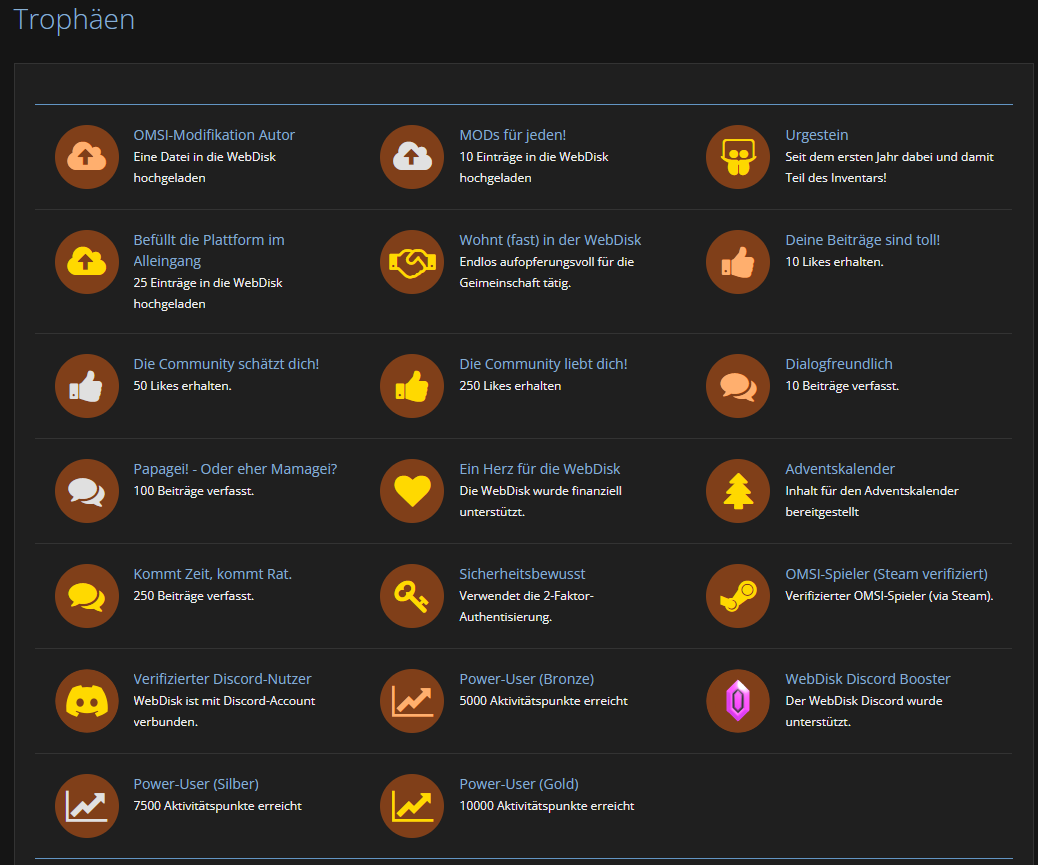Open the Papagei! - Oder eher Mamagei? link

coord(235,469)
